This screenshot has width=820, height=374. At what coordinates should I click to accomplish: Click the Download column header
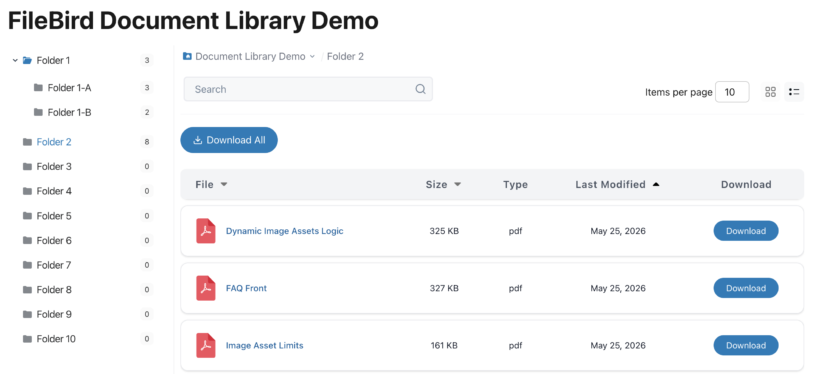[x=746, y=185]
